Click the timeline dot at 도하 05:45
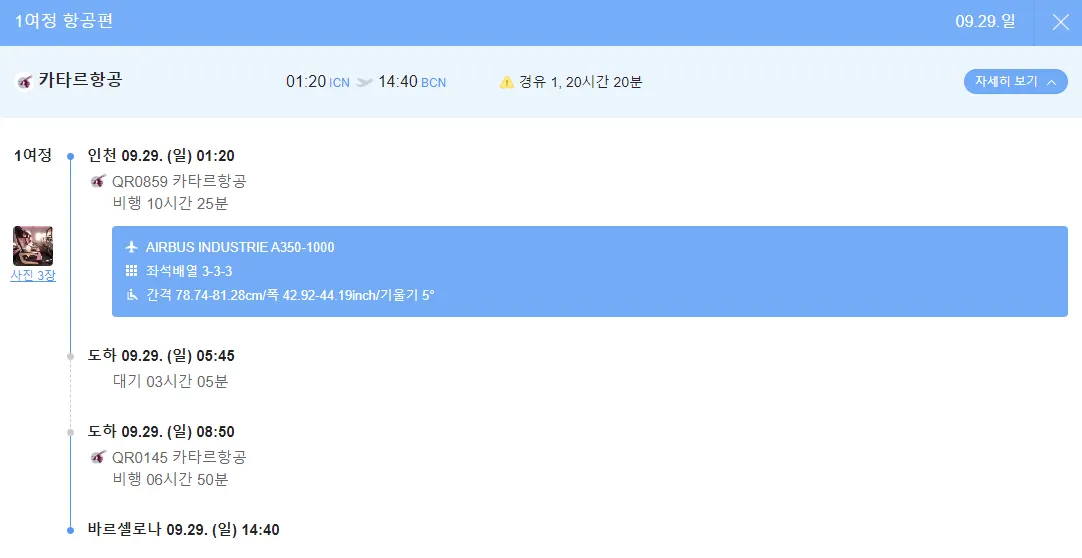The width and height of the screenshot is (1082, 558). (x=70, y=357)
